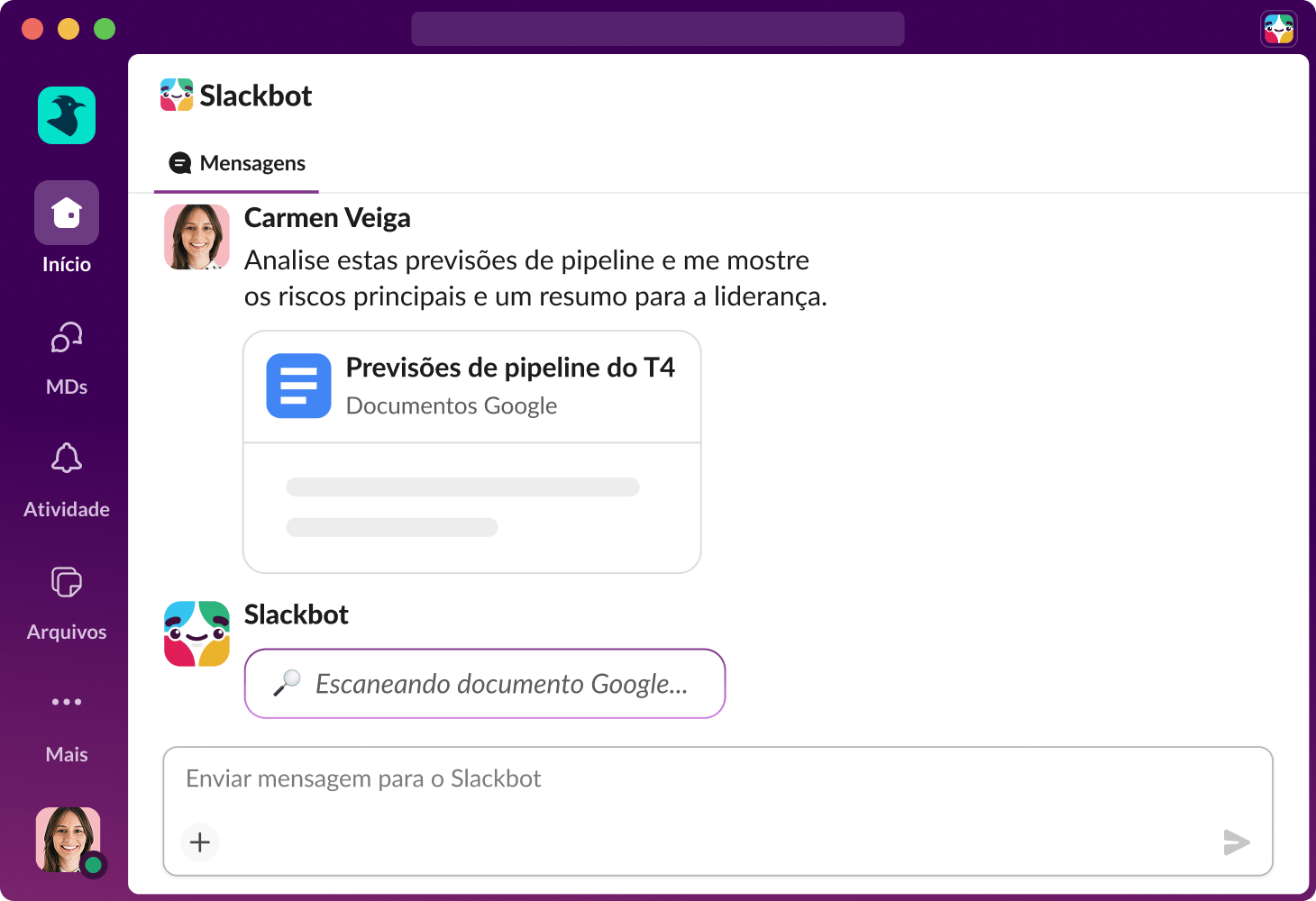Focus the Enviar mensagem para o Slackbot field
The image size is (1316, 901).
pyautogui.click(x=631, y=778)
